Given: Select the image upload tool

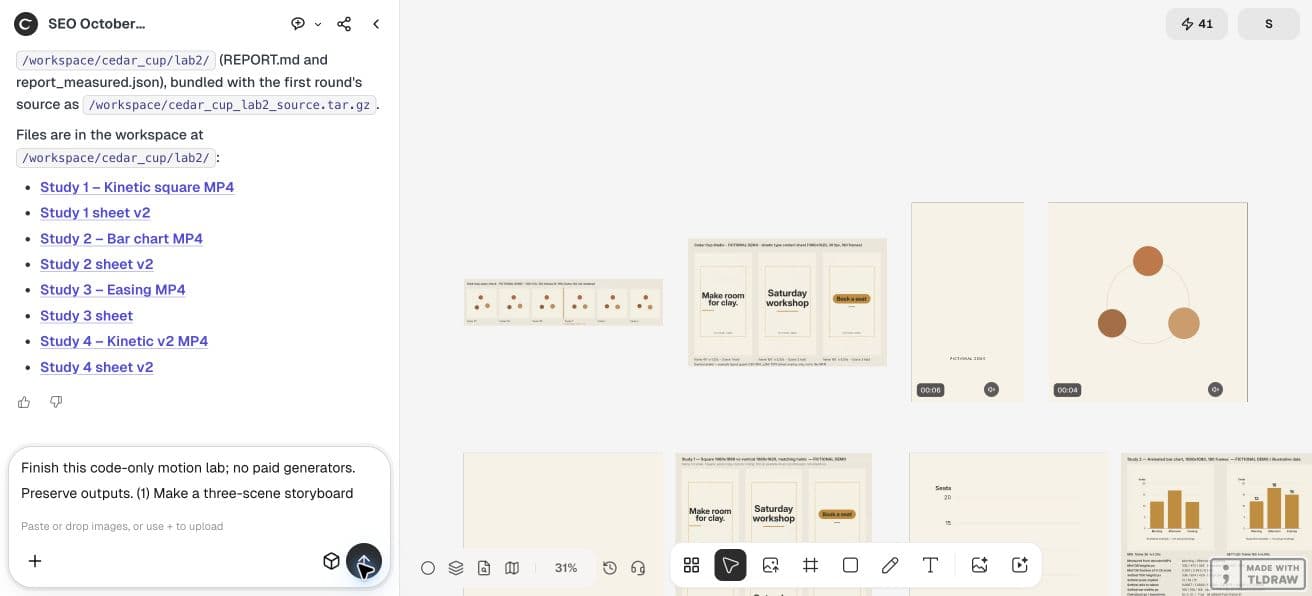Looking at the screenshot, I should click(771, 565).
